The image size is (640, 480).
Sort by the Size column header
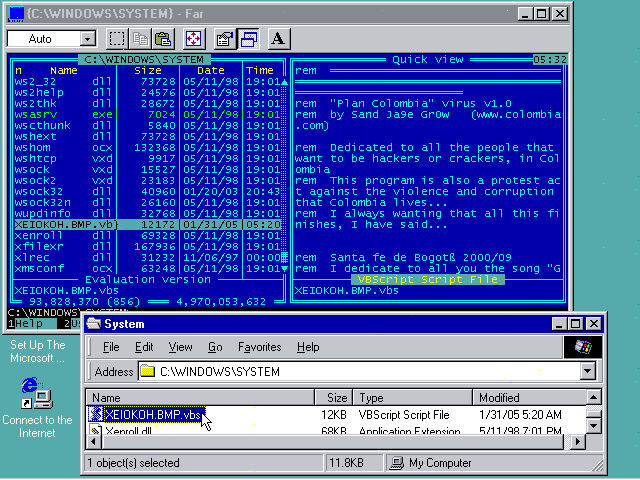tap(333, 397)
